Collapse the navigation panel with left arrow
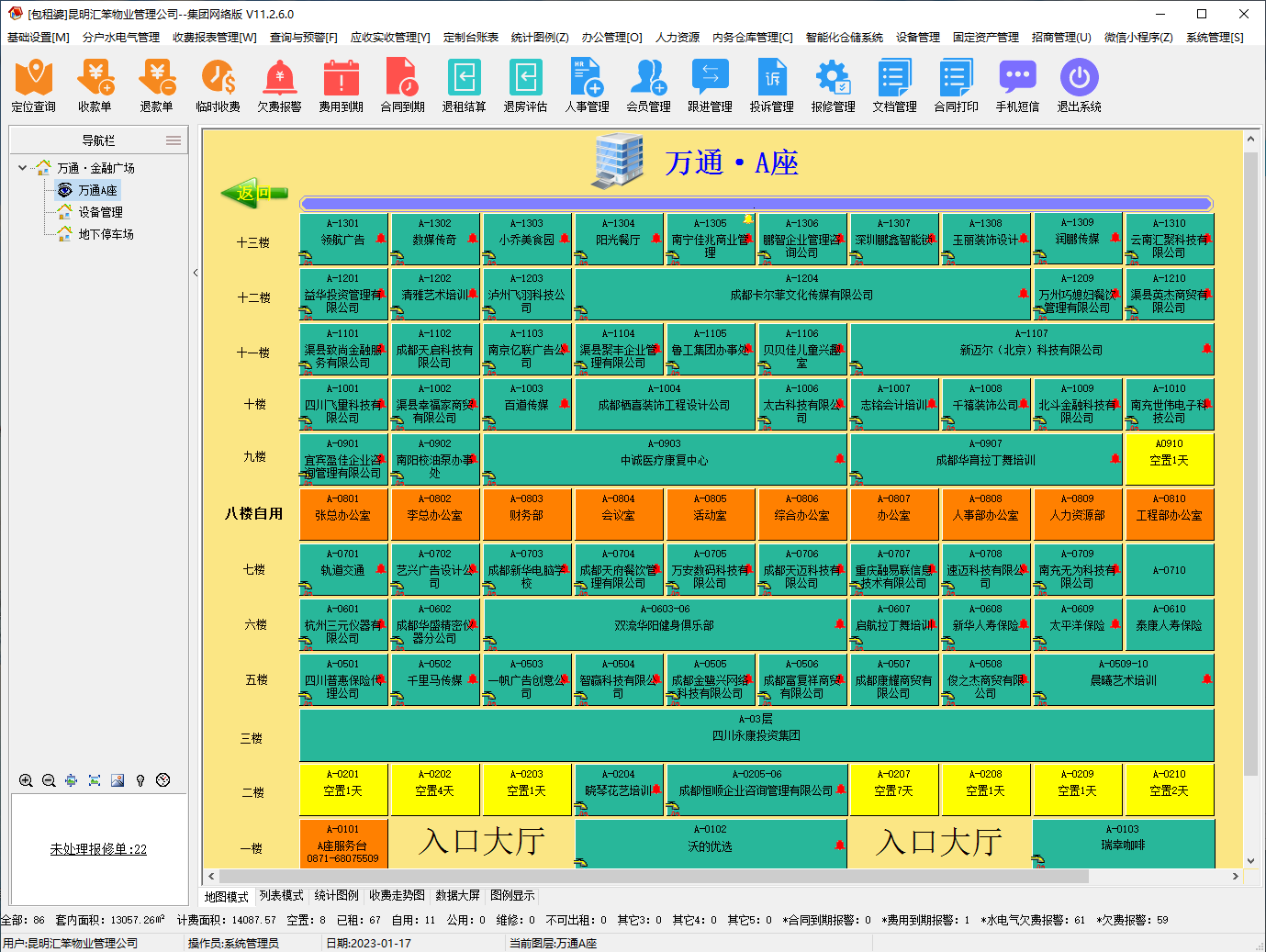1266x952 pixels. (196, 273)
